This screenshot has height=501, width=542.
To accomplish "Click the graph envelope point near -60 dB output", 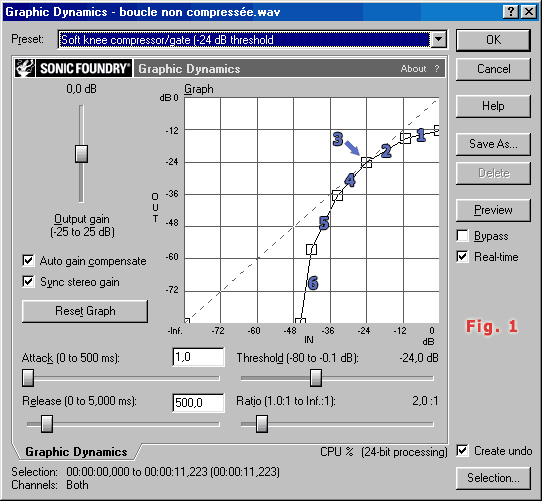I will [311, 249].
